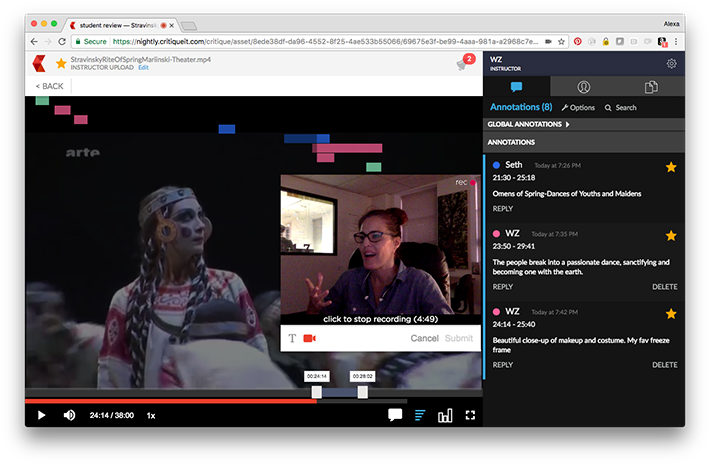The width and height of the screenshot is (709, 464).
Task: Open the Alexa Chrome profile button
Action: (x=671, y=24)
